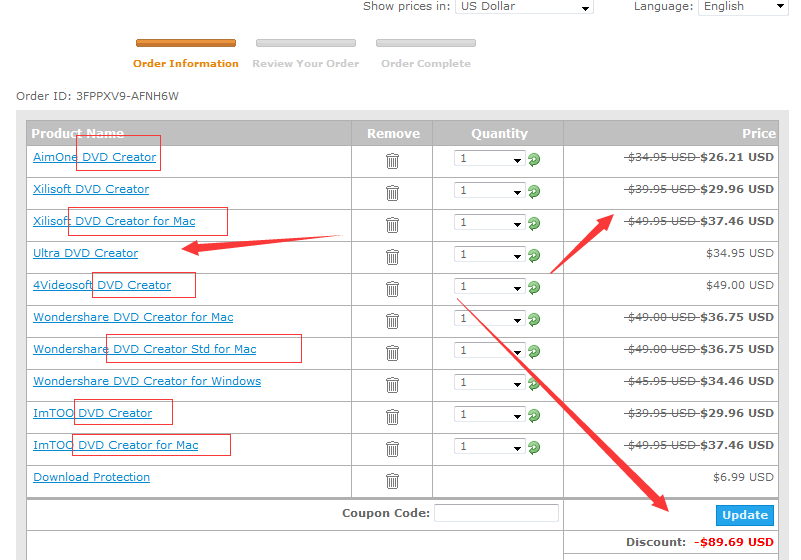Delete Xilisoft DVD Creator with trash icon

[x=392, y=193]
